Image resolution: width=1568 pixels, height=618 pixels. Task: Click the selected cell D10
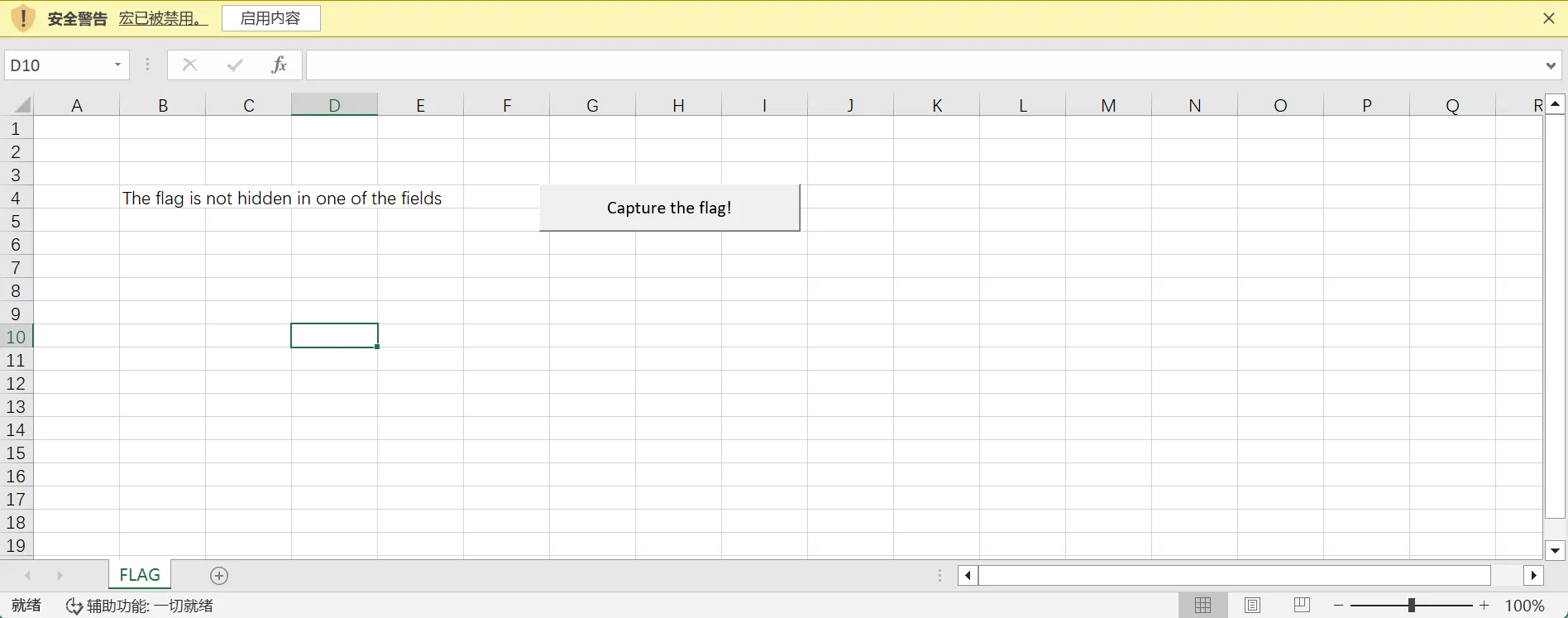click(334, 336)
